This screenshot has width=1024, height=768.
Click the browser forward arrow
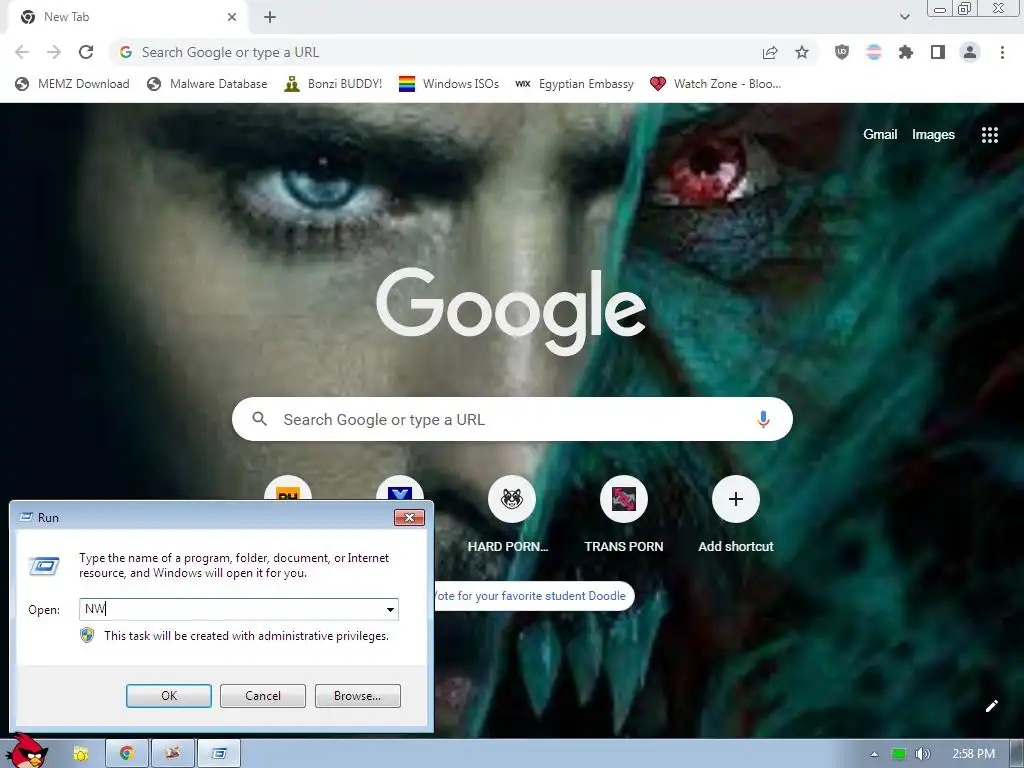[x=54, y=52]
